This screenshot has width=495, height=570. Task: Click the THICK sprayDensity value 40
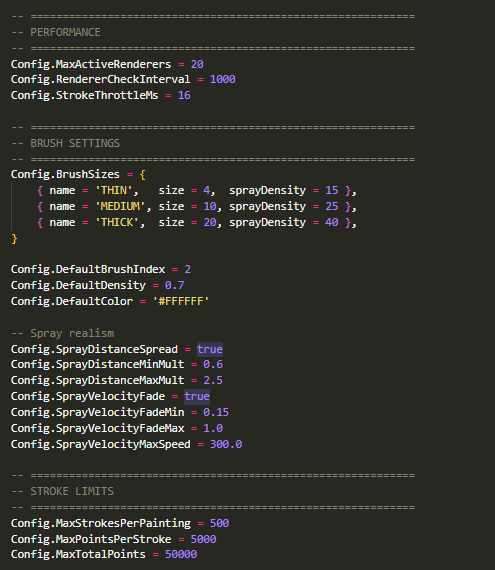[331, 222]
